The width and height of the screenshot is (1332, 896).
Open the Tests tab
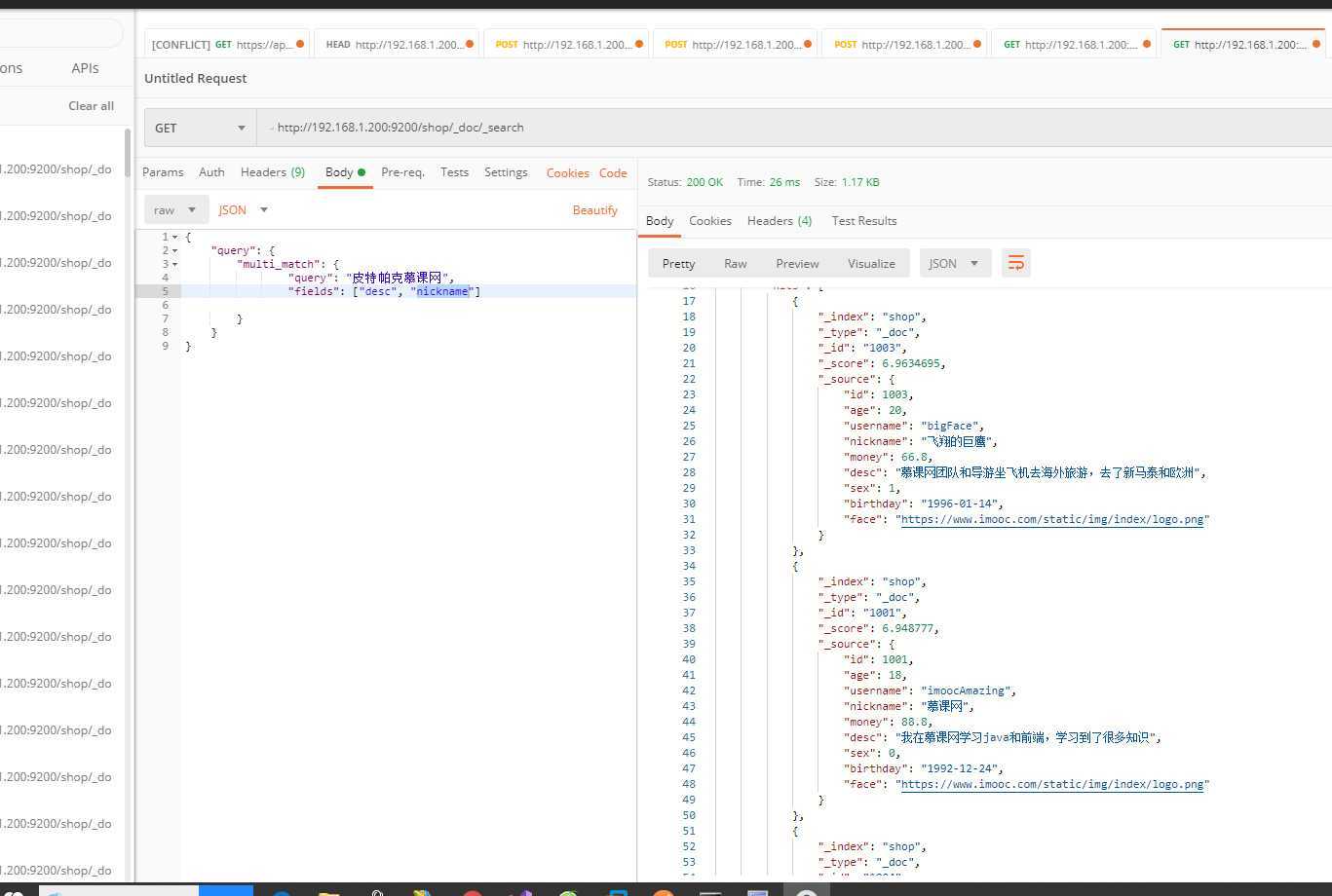(454, 172)
